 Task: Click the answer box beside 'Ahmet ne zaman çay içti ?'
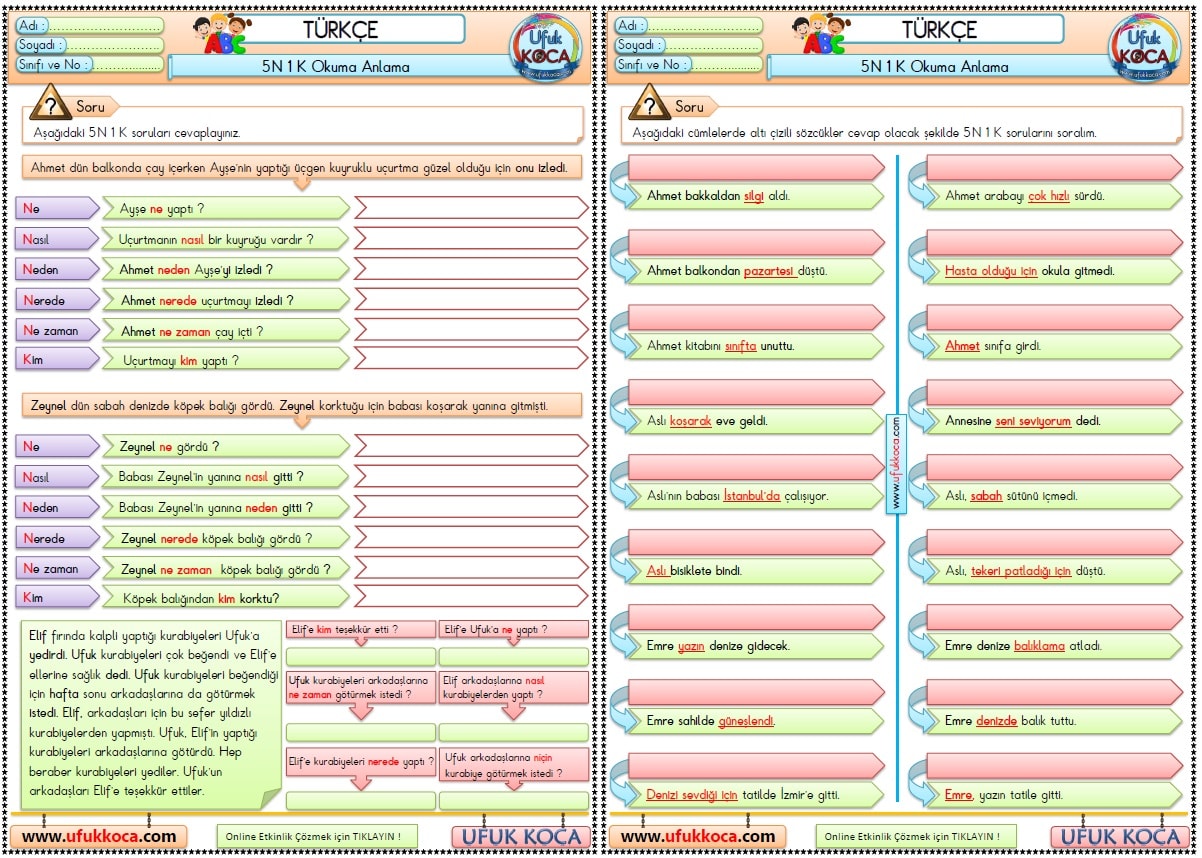[x=471, y=329]
